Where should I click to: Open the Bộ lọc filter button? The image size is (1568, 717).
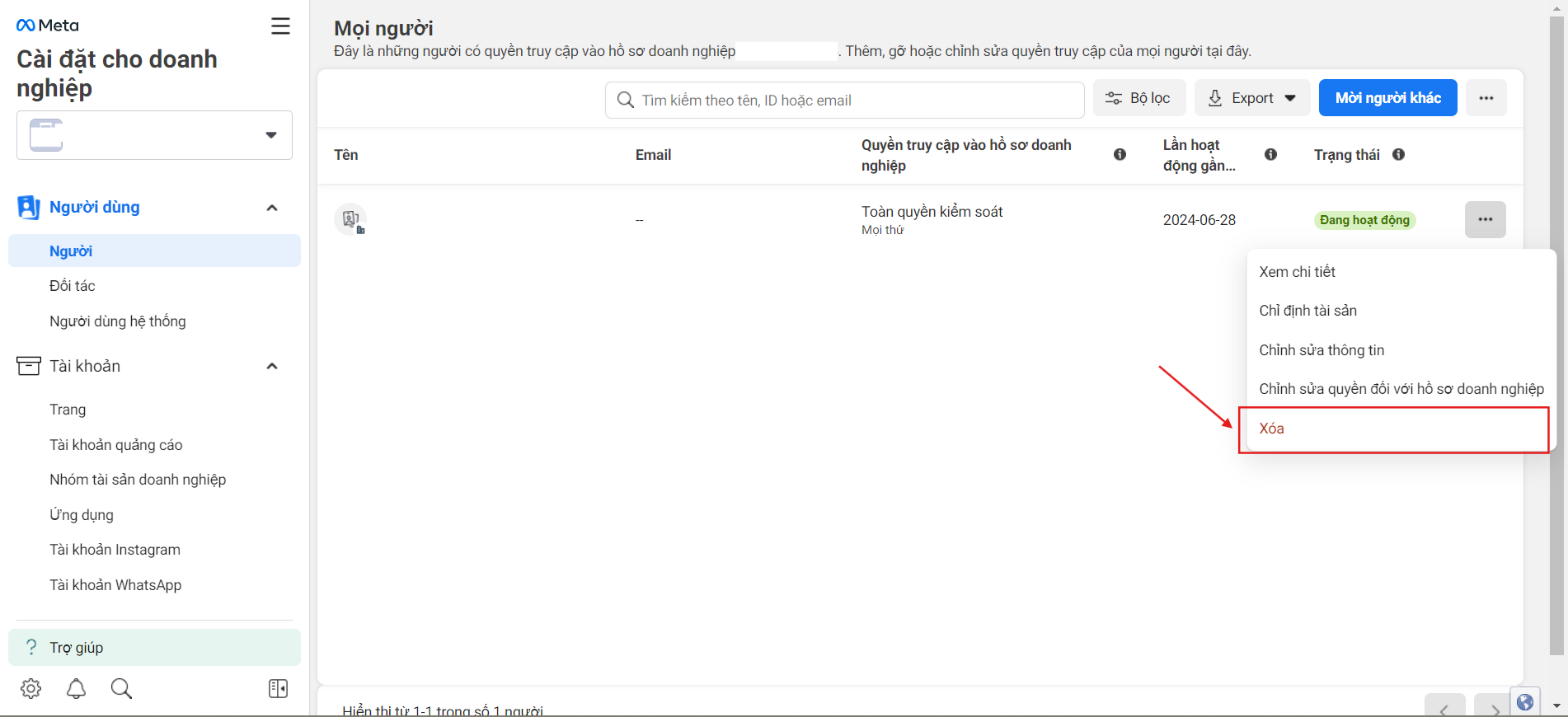point(1139,98)
